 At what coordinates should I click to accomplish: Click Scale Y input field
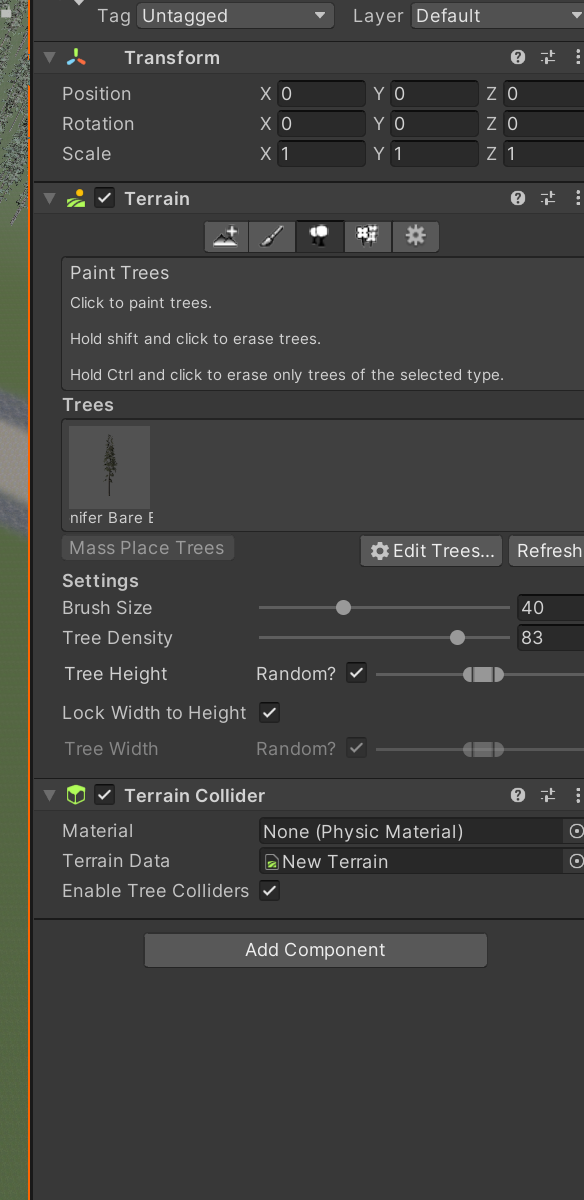(x=434, y=154)
